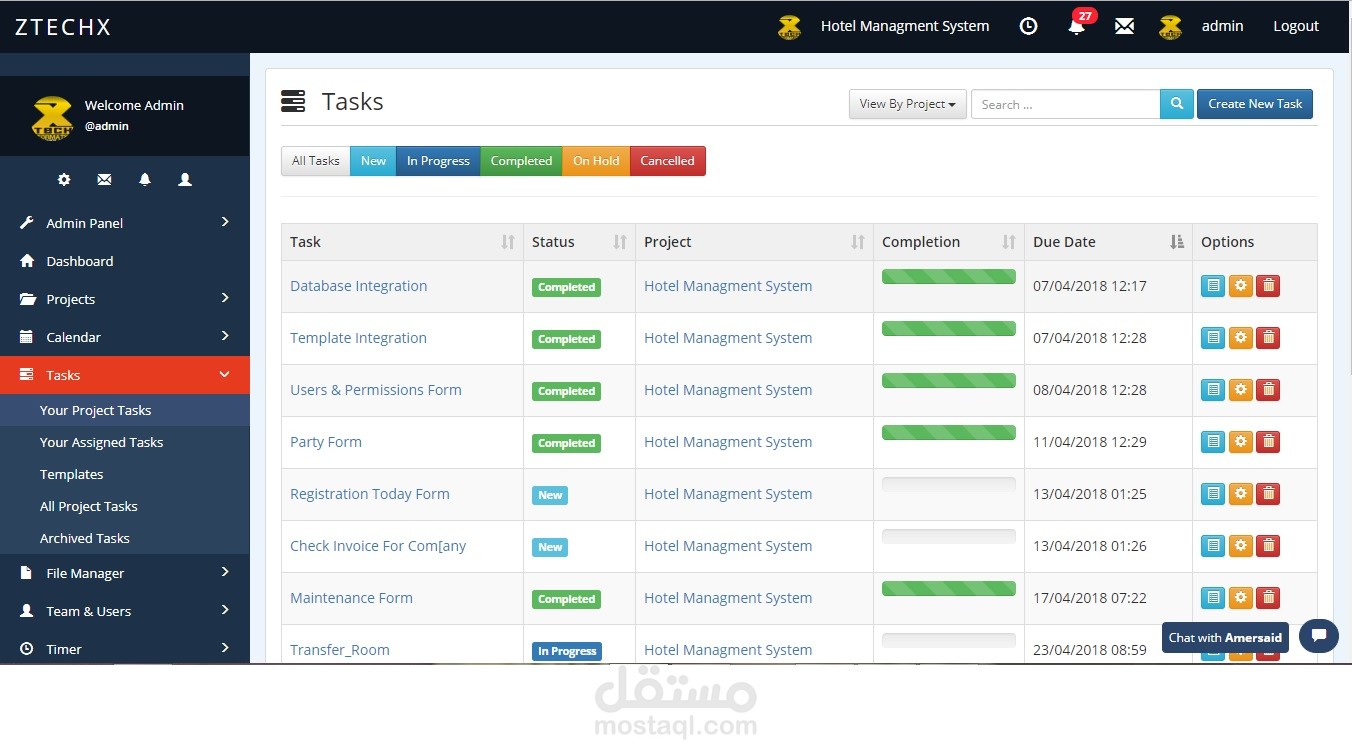Click the Create New Task button
This screenshot has width=1352, height=755.
[x=1255, y=104]
